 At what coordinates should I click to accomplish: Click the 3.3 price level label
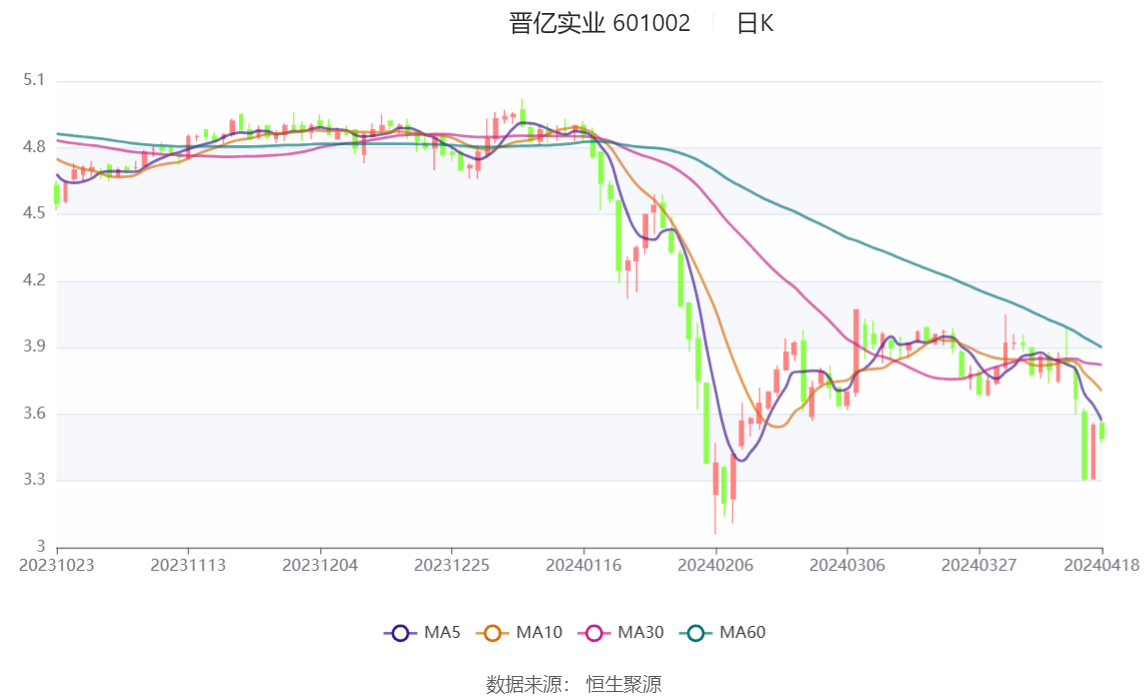tap(35, 480)
